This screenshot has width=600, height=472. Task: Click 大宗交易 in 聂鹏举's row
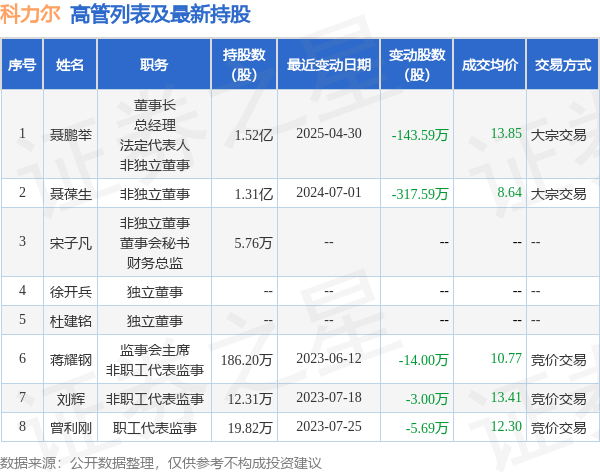(x=558, y=135)
